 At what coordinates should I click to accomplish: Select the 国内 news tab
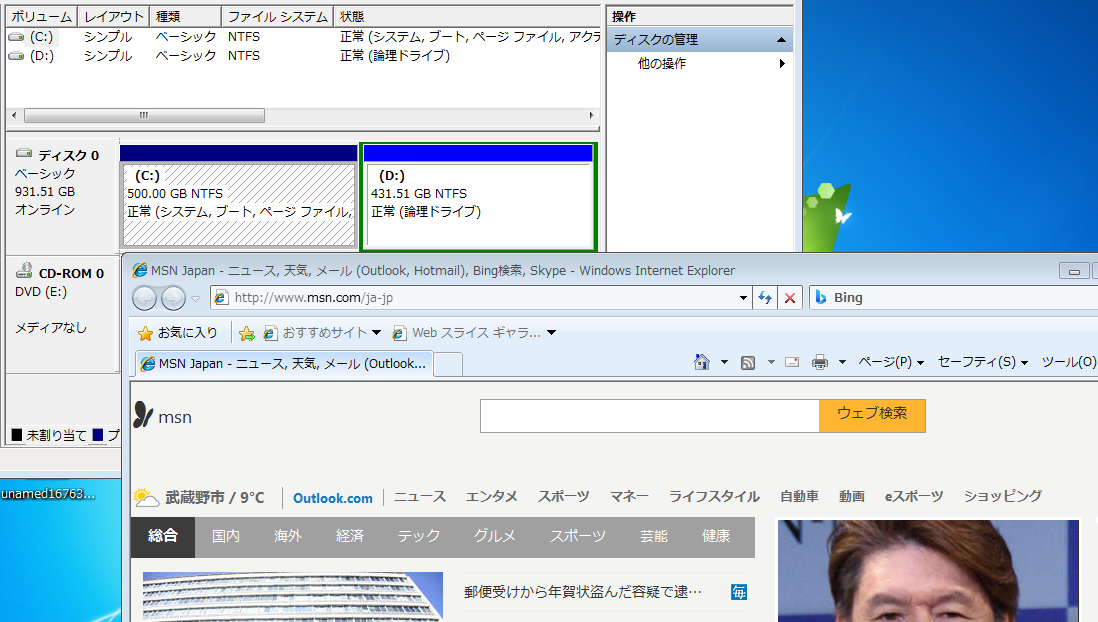(x=225, y=537)
